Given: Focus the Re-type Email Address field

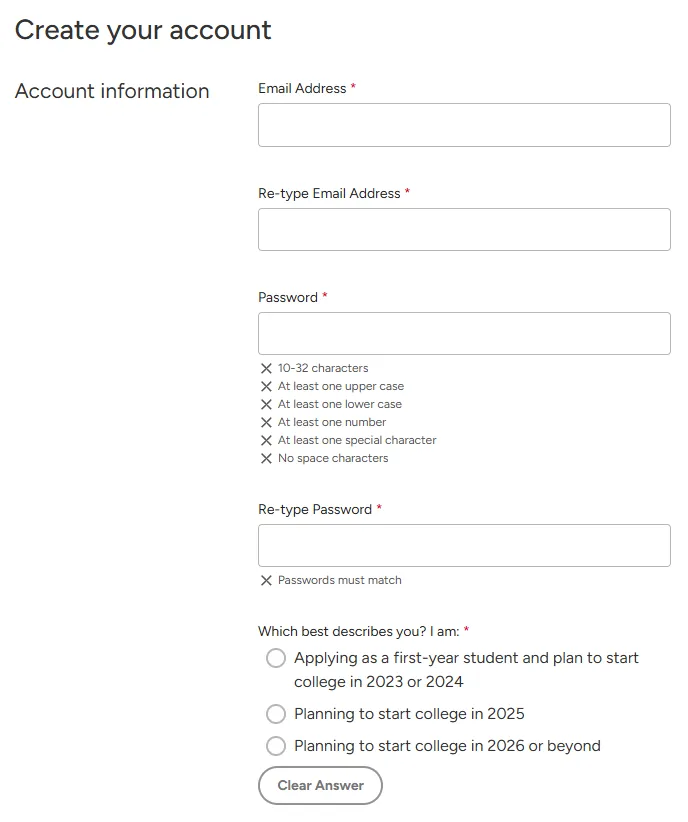Looking at the screenshot, I should (464, 229).
